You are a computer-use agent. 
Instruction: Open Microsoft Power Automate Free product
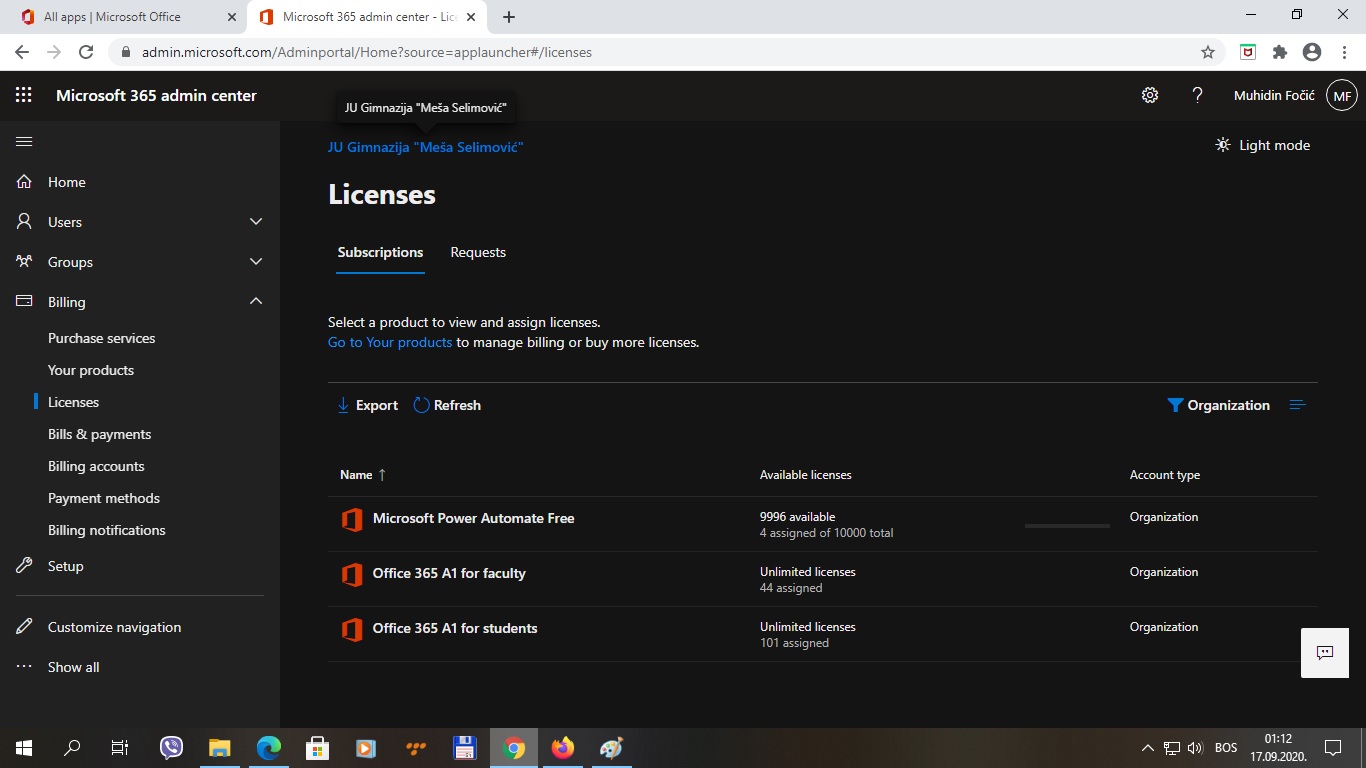[474, 518]
